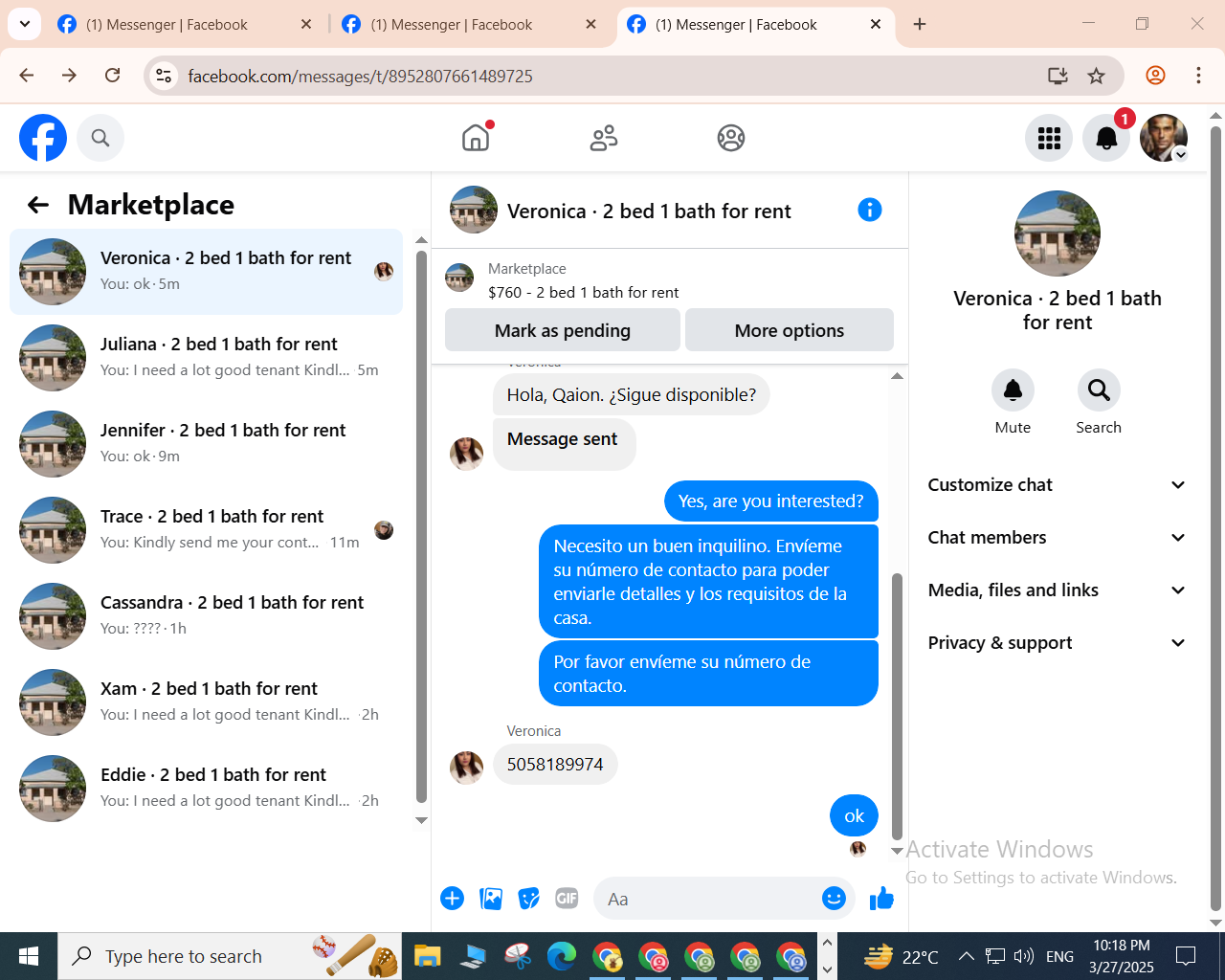Reload the page

pyautogui.click(x=113, y=76)
